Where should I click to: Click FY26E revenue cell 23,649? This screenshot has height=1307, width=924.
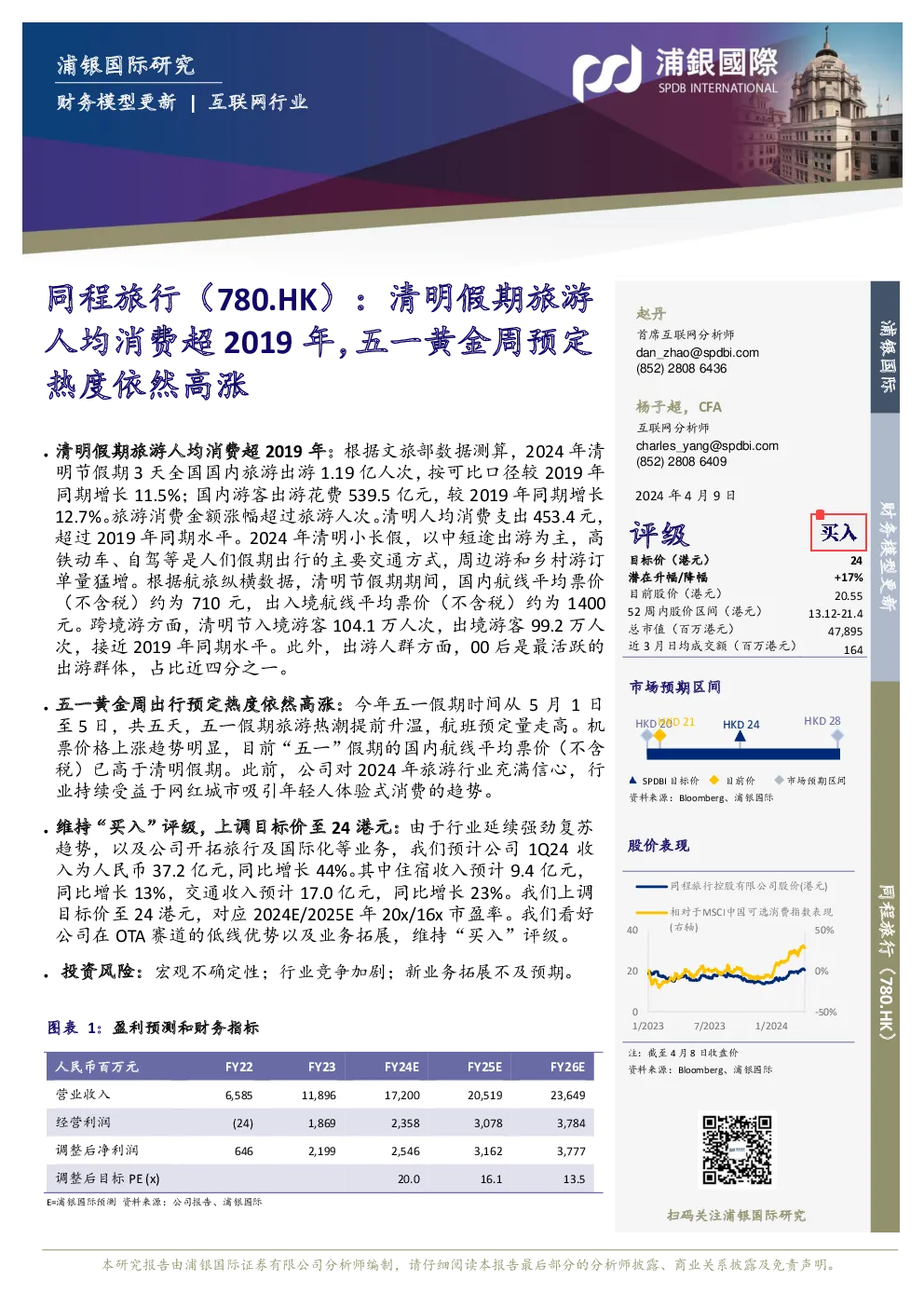point(568,1096)
